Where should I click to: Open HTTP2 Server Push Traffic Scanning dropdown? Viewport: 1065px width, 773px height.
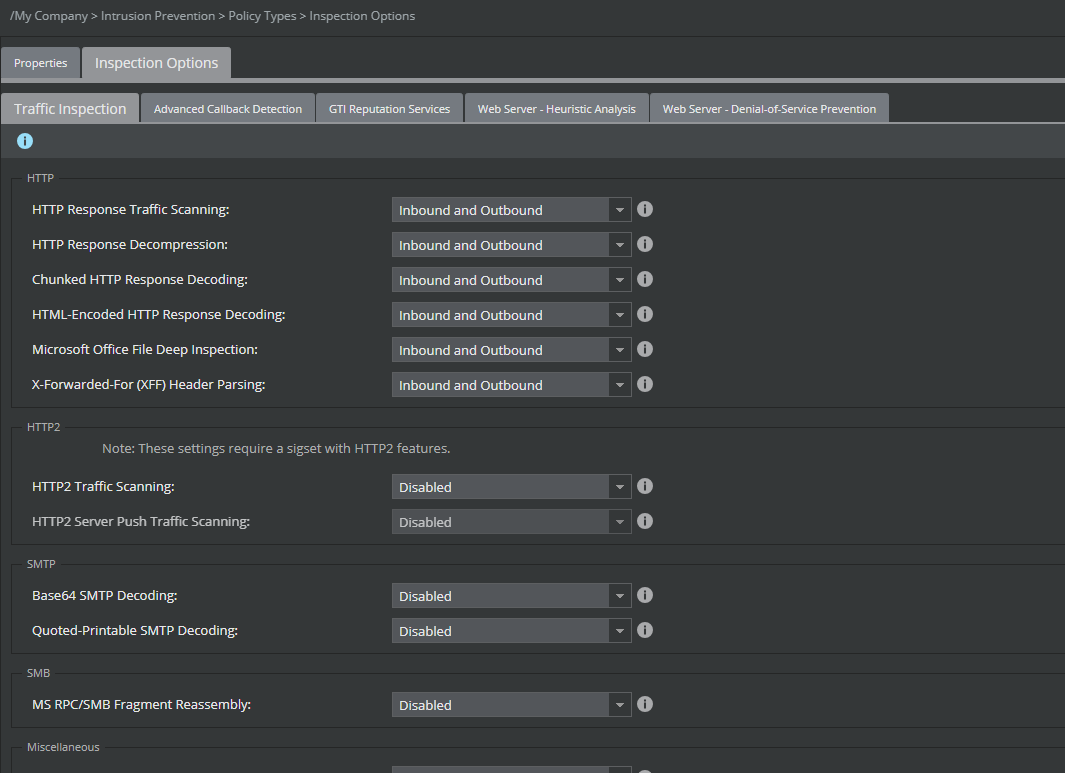(511, 522)
